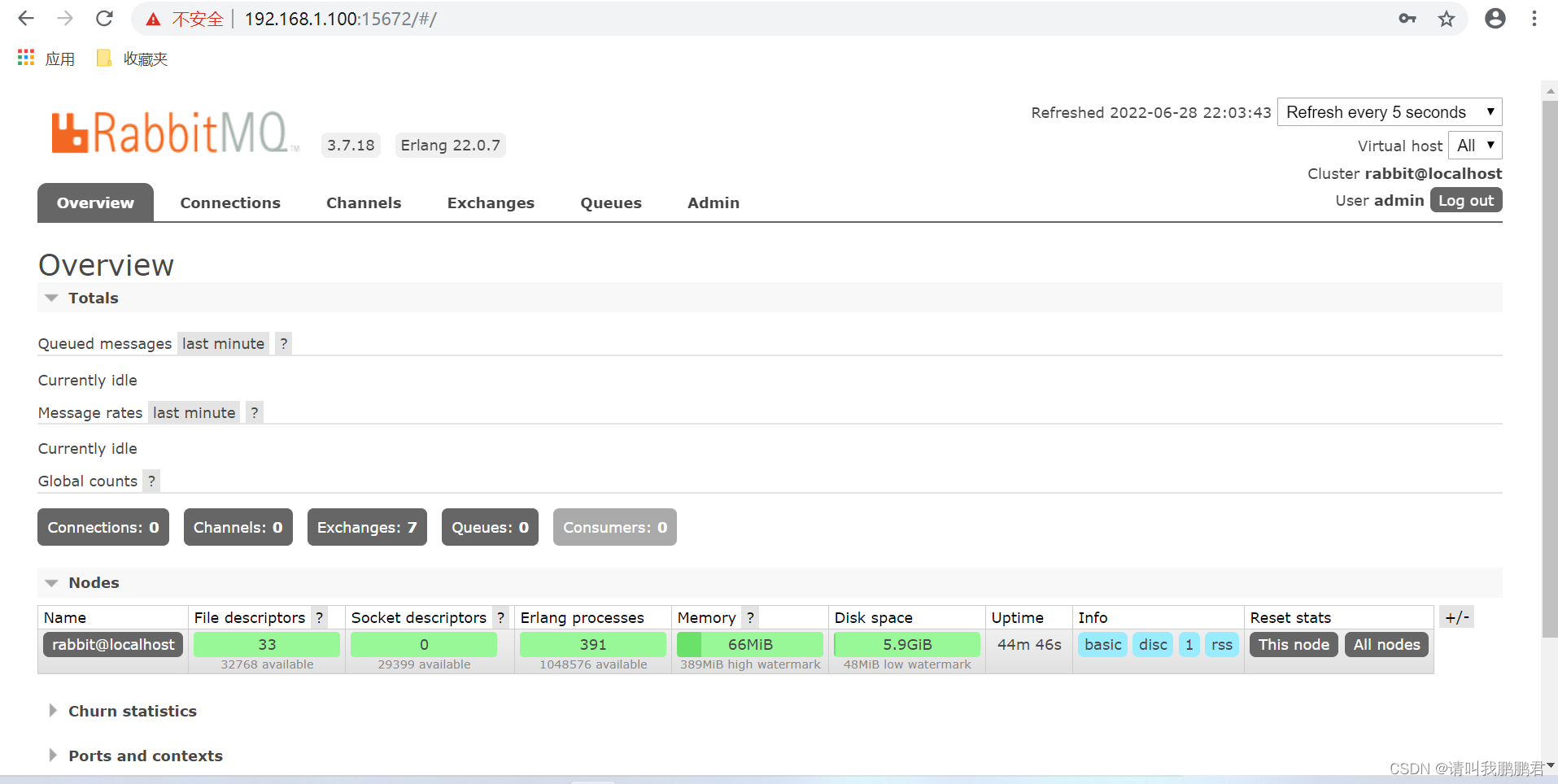The image size is (1558, 784).
Task: Open the Virtual host selector
Action: tap(1475, 145)
